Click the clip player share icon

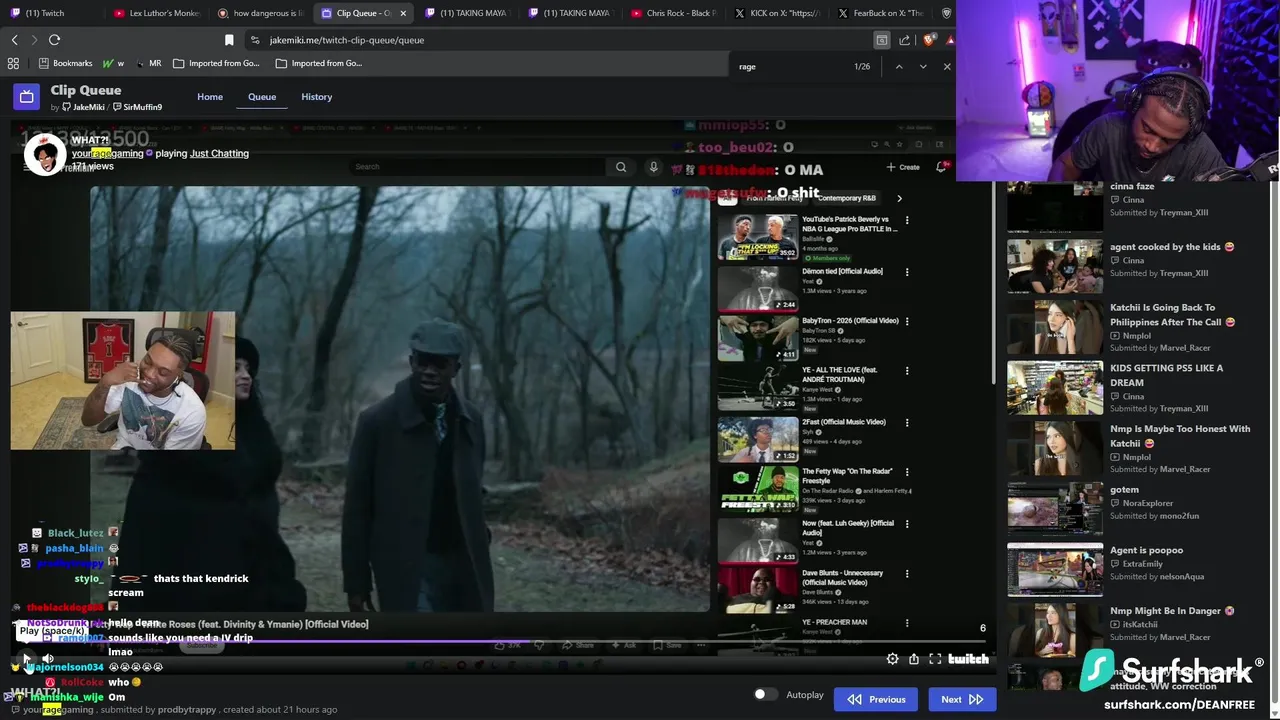pyautogui.click(x=914, y=659)
